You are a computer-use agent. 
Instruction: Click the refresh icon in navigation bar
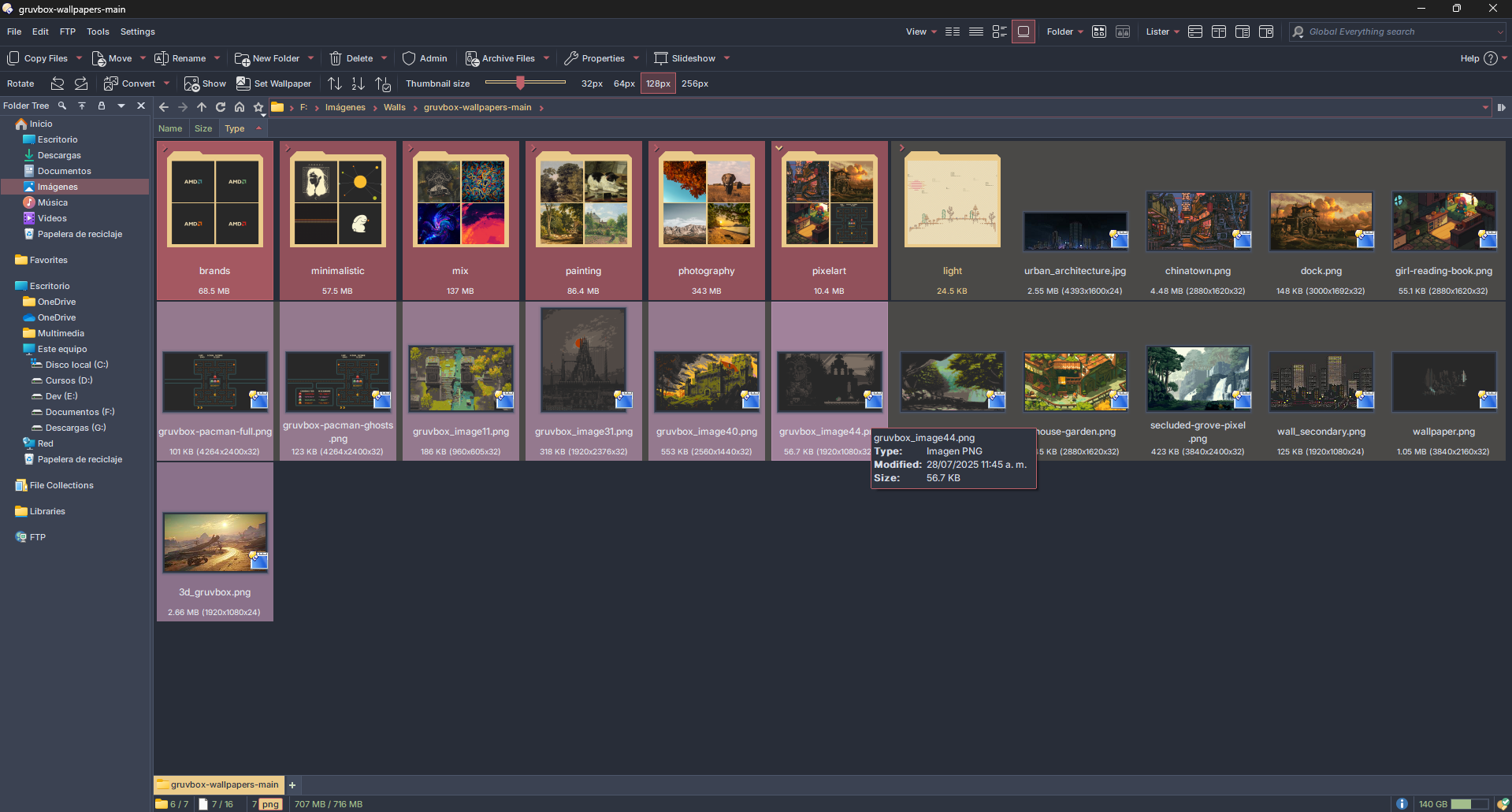(221, 107)
